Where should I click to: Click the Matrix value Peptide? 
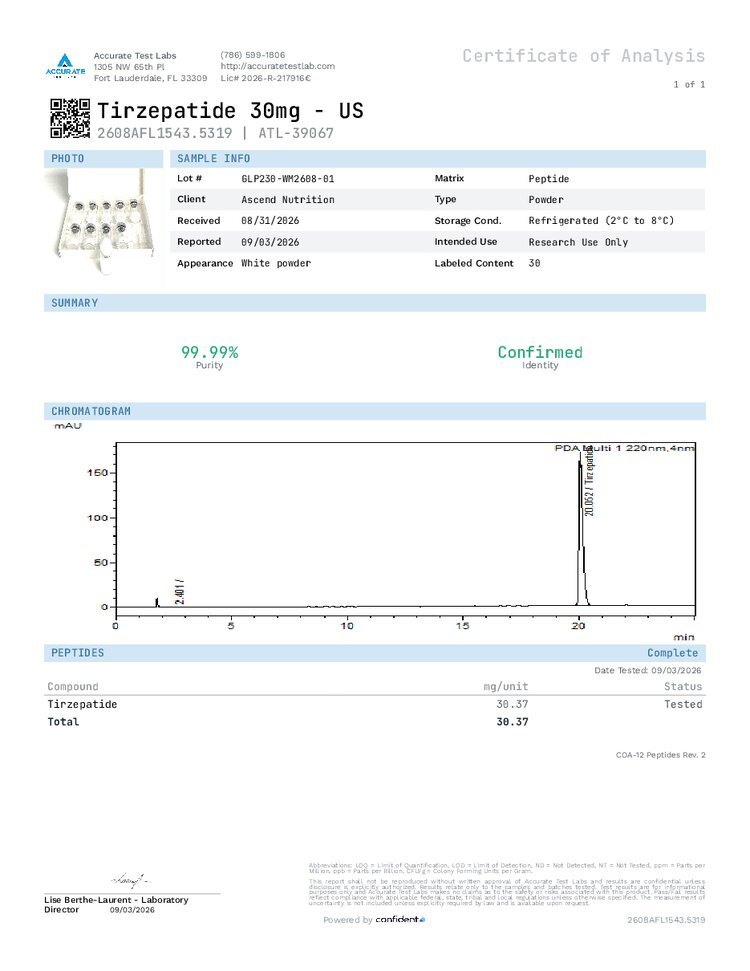click(549, 178)
